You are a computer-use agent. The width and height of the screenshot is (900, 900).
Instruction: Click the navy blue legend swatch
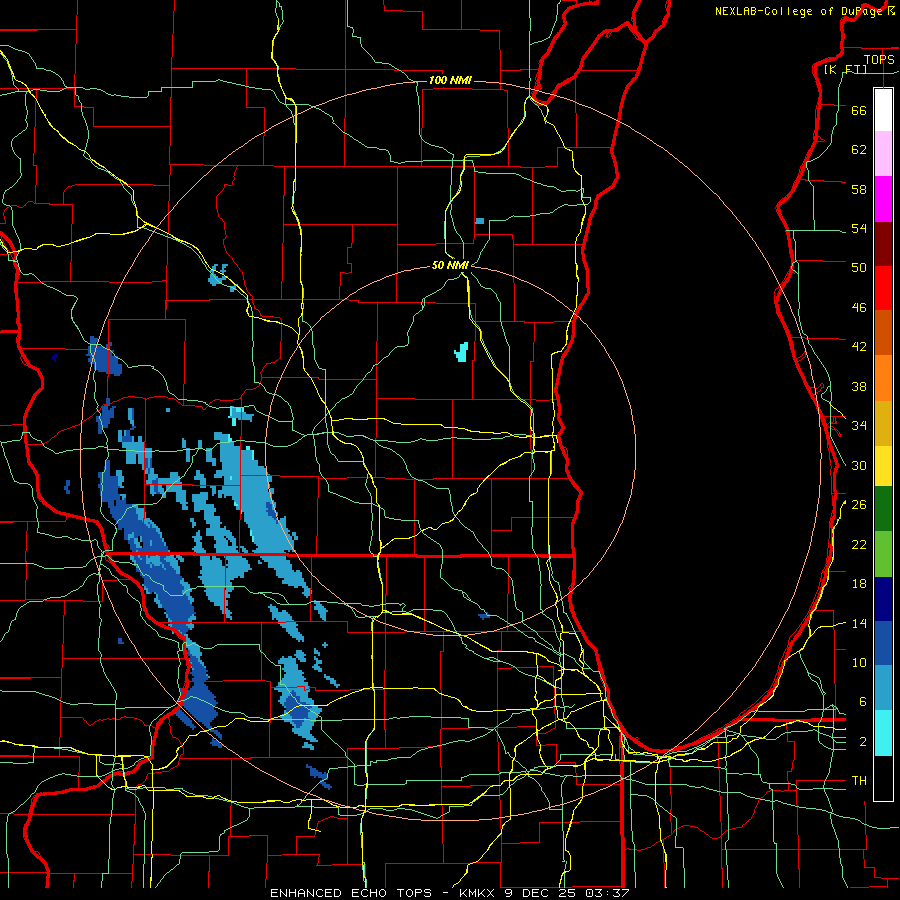[x=883, y=599]
